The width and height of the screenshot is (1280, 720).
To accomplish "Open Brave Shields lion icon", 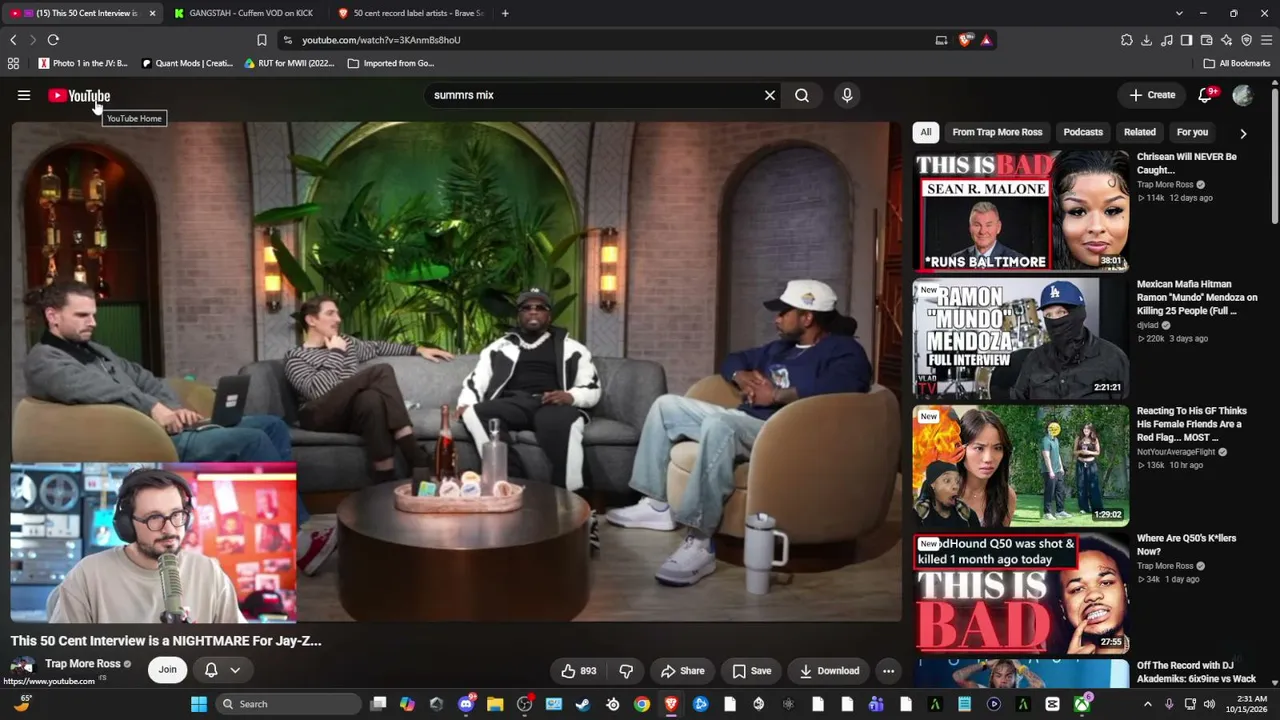I will 965,40.
